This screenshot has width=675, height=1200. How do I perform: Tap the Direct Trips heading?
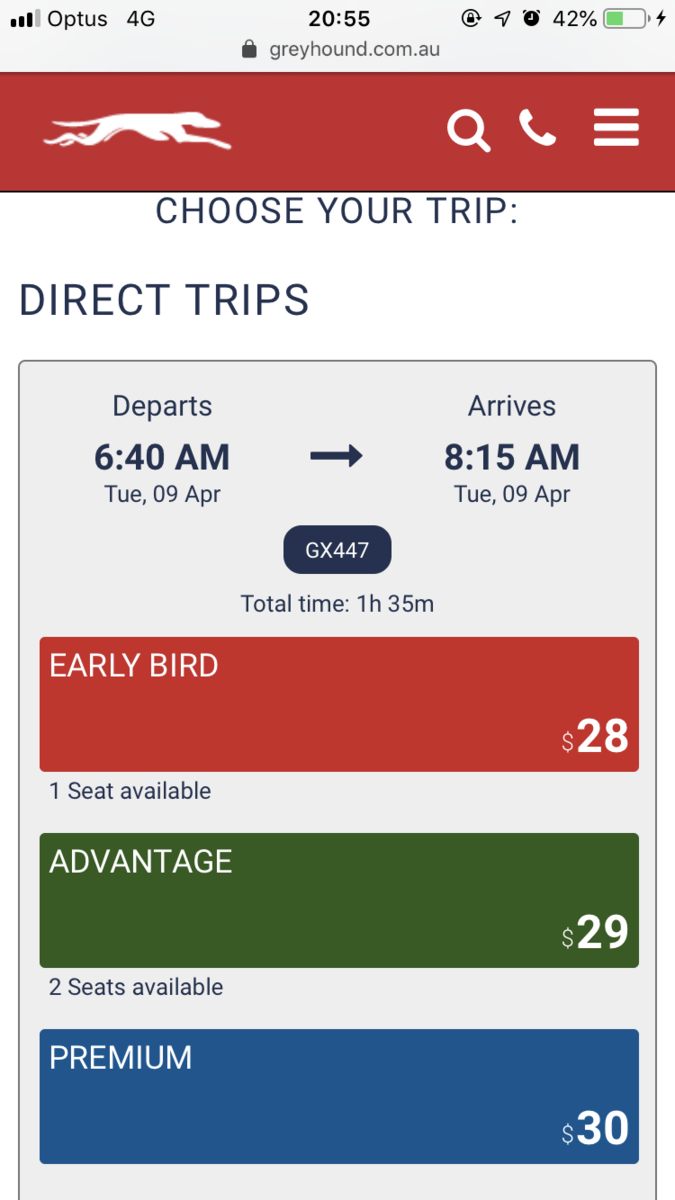point(164,300)
